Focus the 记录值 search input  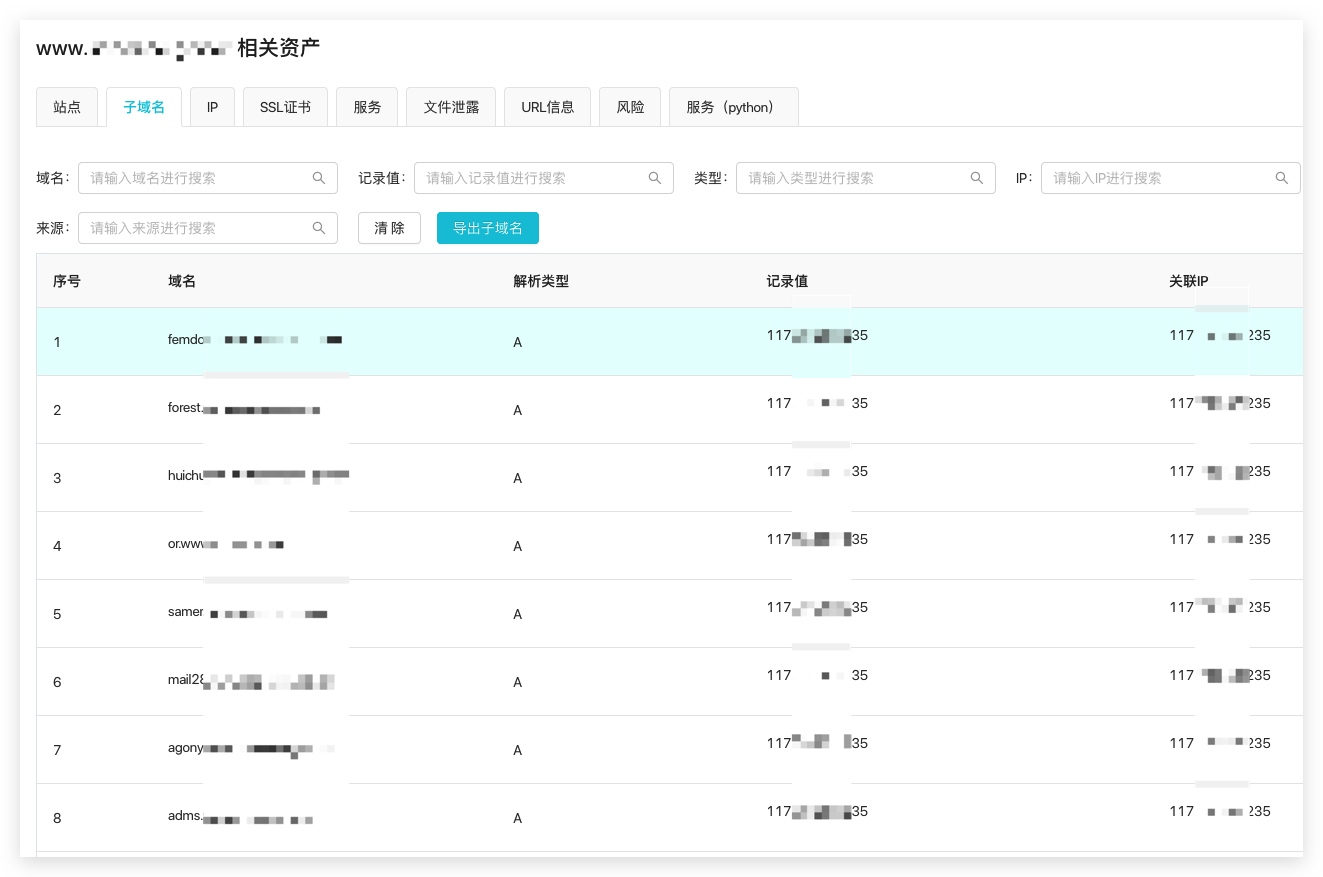coord(544,178)
